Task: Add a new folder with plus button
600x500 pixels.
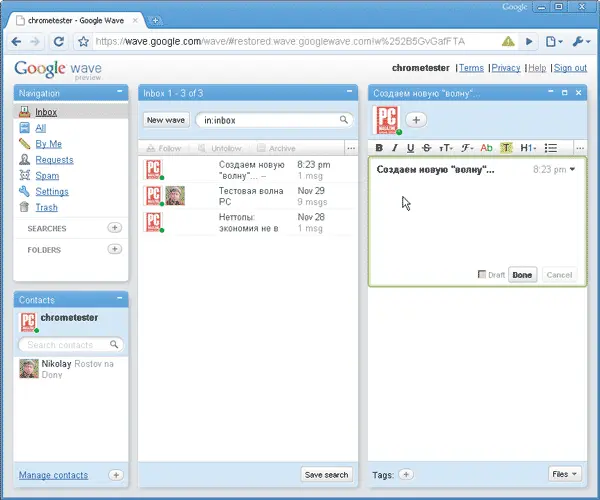Action: click(x=114, y=249)
